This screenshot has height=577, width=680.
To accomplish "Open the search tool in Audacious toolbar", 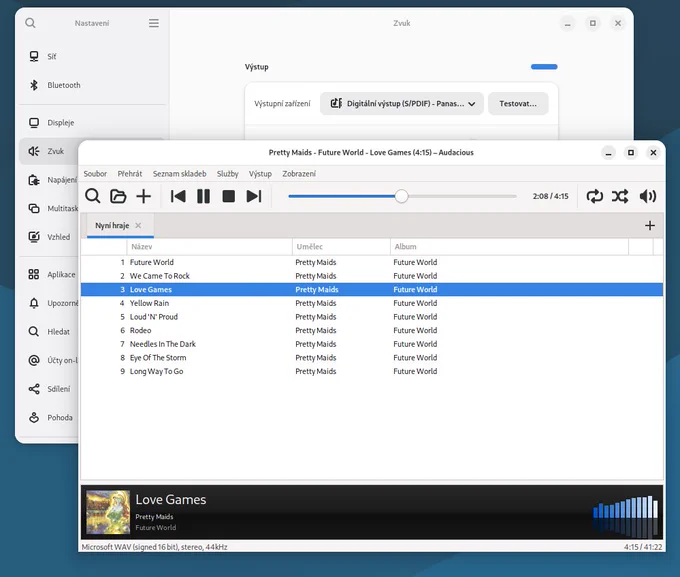I will pos(92,196).
